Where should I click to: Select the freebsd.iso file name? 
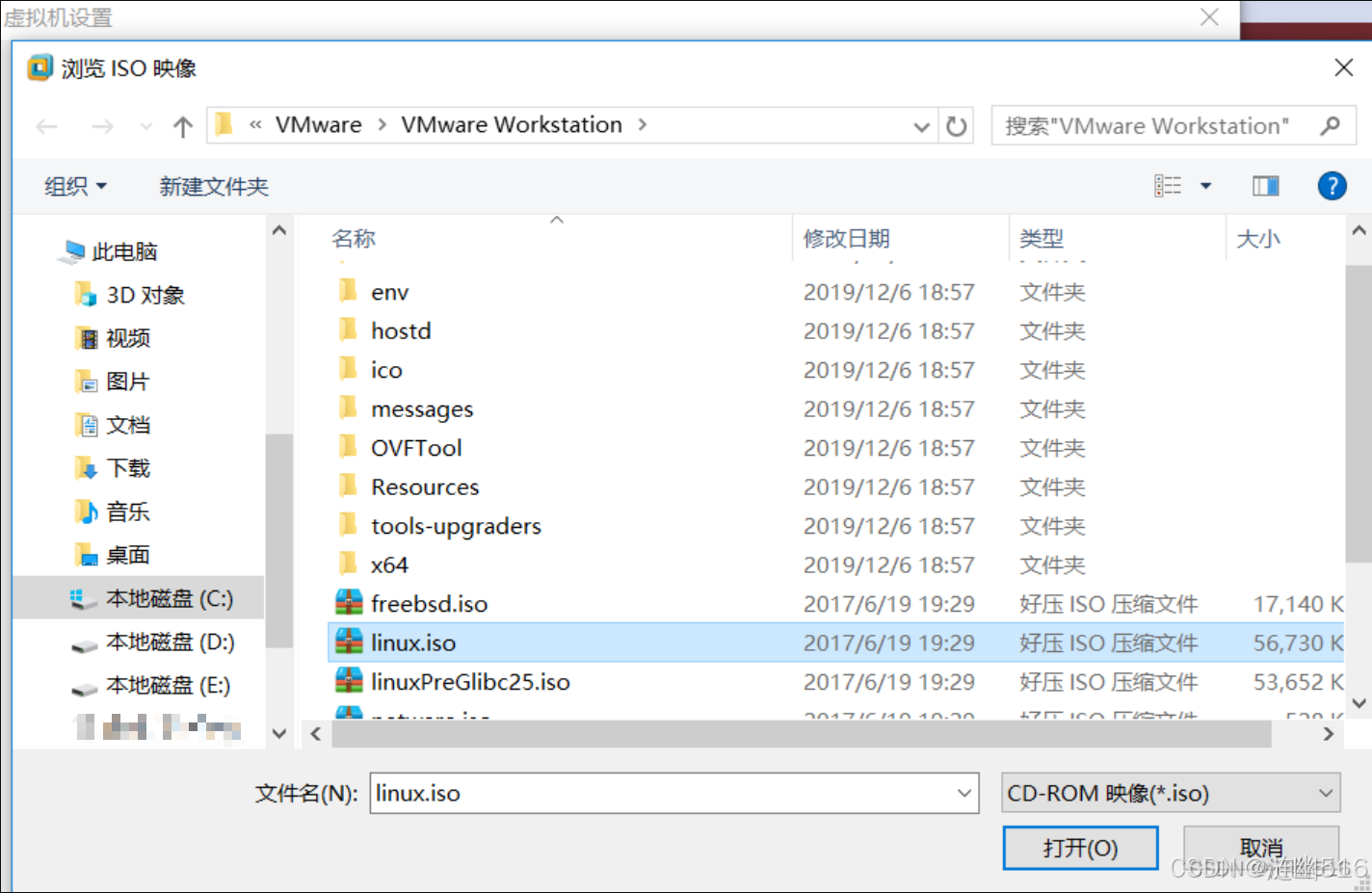[430, 604]
